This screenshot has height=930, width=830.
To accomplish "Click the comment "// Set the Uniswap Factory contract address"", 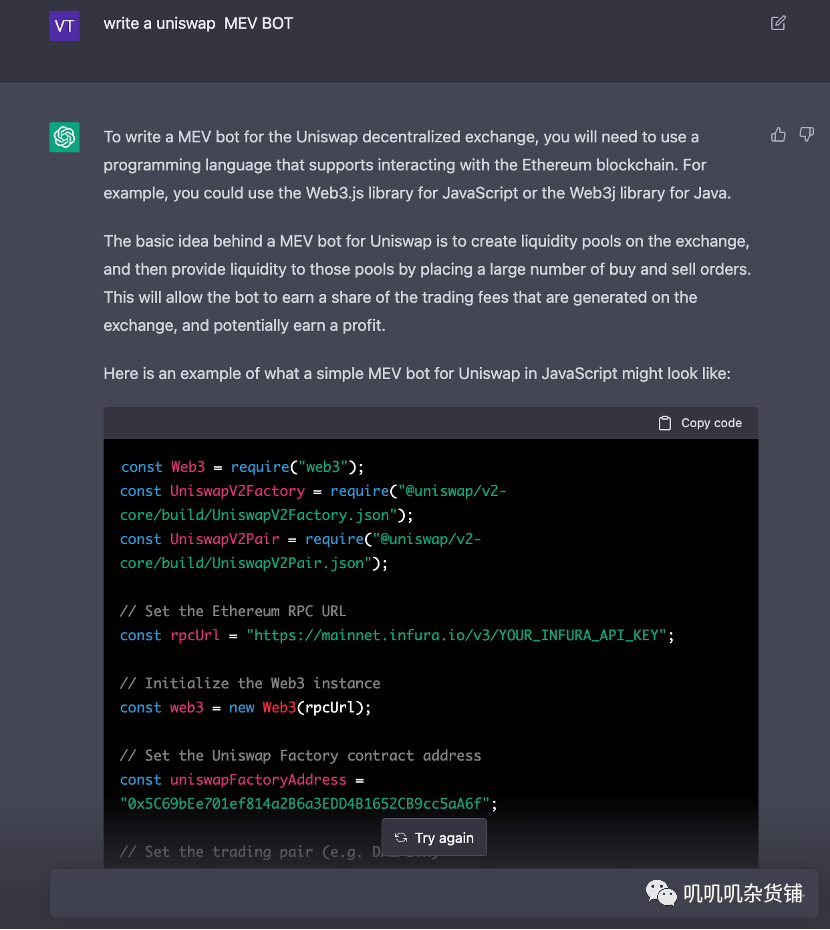I will coord(300,756).
